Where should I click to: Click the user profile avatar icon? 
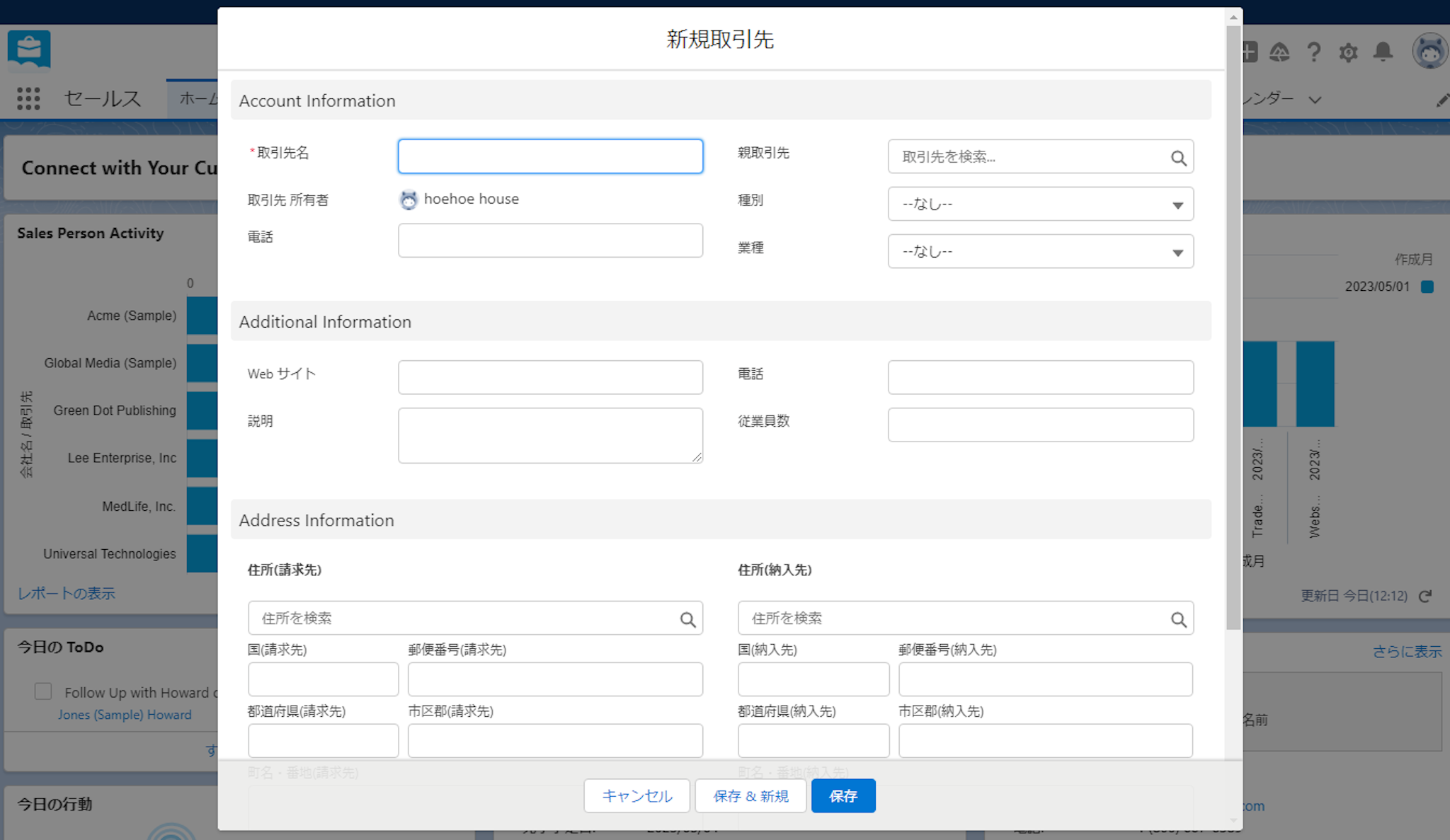[1429, 51]
